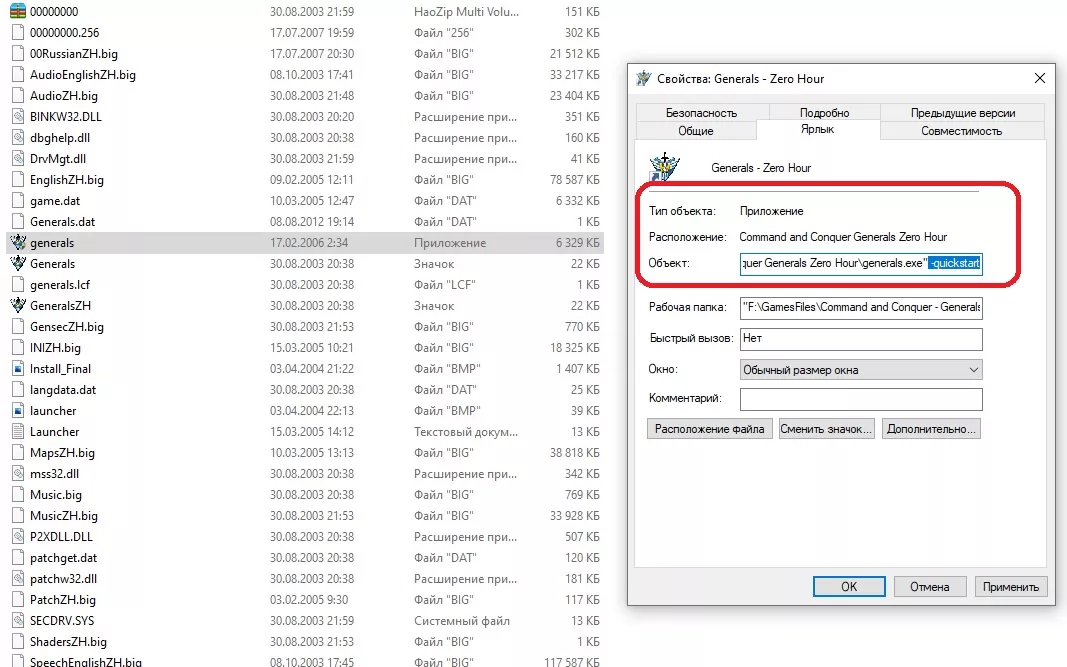Click the Launcher text document icon
The height and width of the screenshot is (667, 1067).
18,432
